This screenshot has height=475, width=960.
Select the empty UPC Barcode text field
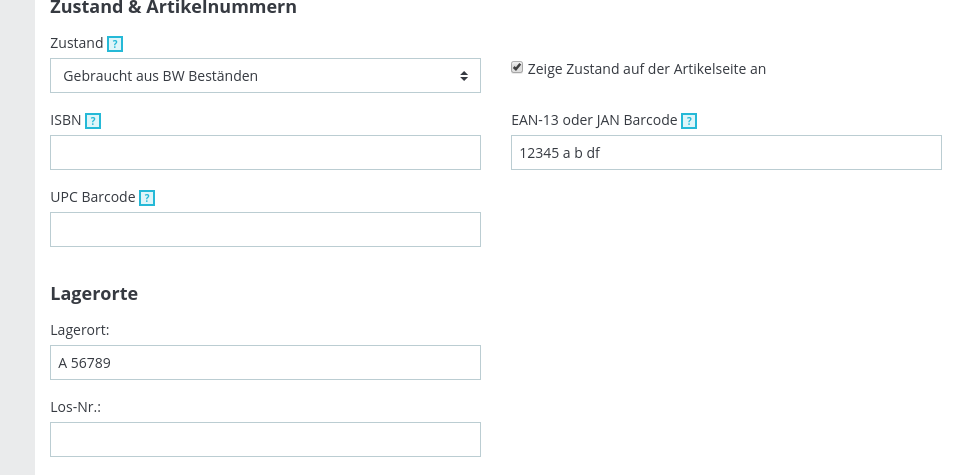tap(265, 230)
